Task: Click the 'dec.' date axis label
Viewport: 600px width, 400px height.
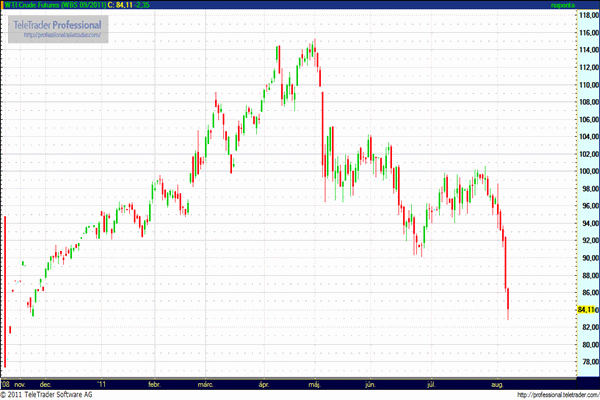Action: [46, 383]
